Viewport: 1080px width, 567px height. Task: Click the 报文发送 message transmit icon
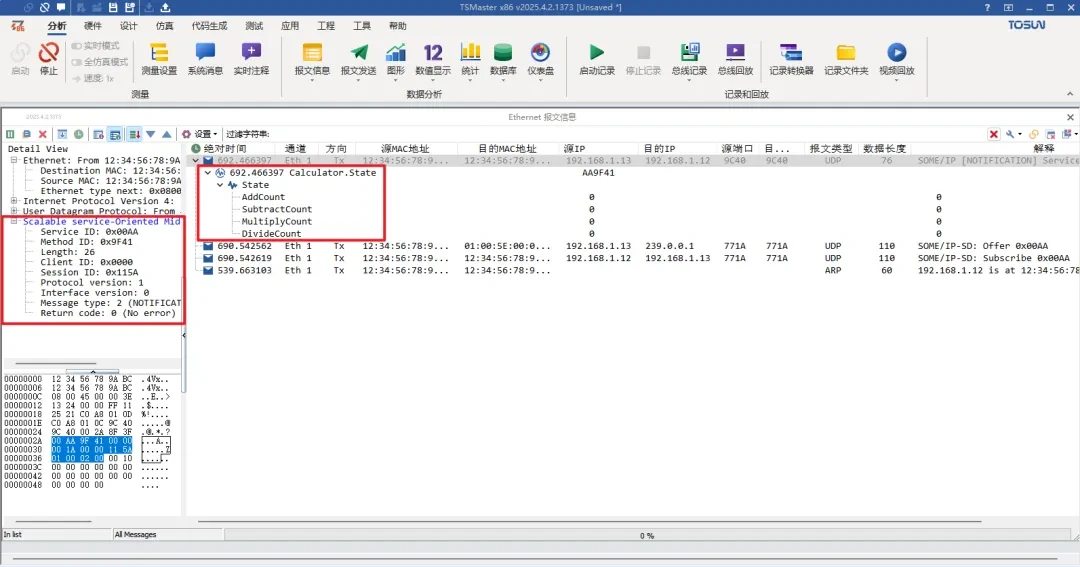pos(358,59)
